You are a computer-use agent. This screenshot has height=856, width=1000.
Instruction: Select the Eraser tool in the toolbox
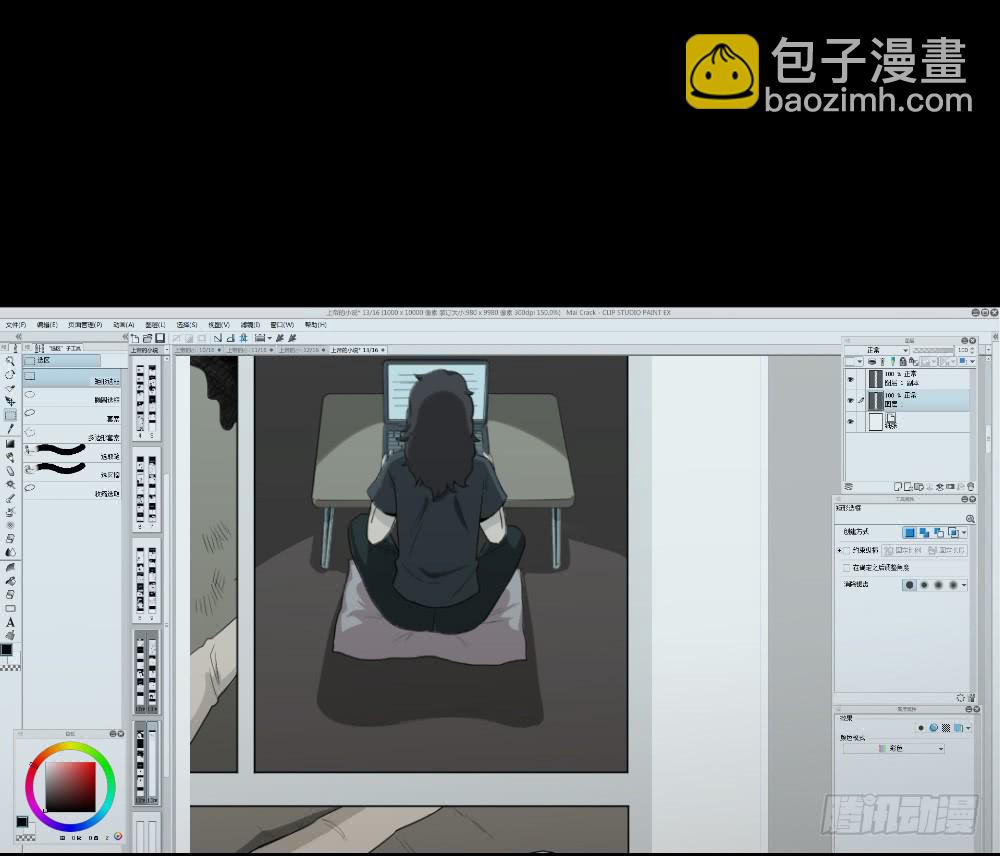[10, 470]
